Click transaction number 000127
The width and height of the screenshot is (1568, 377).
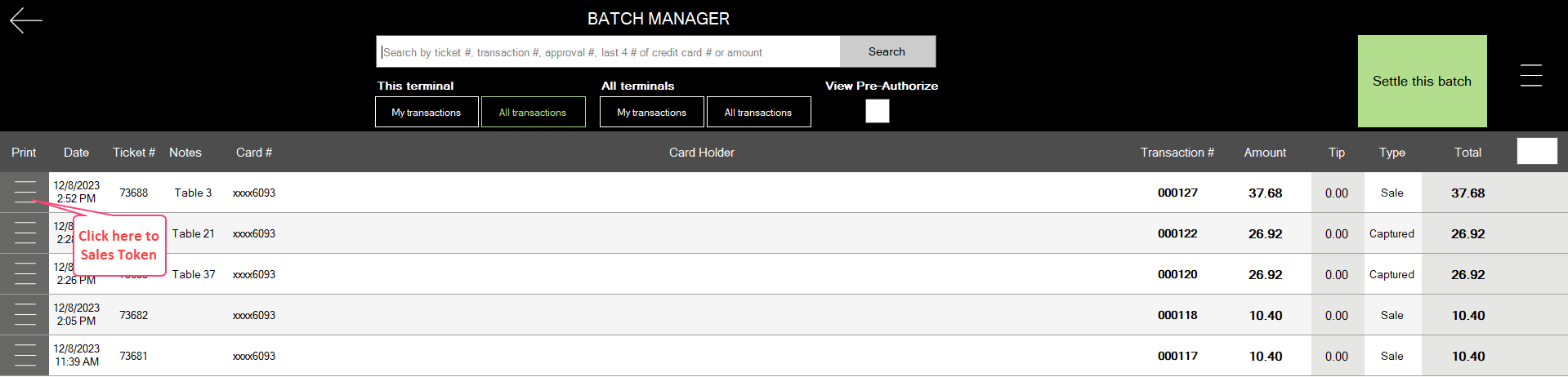pyautogui.click(x=1177, y=193)
